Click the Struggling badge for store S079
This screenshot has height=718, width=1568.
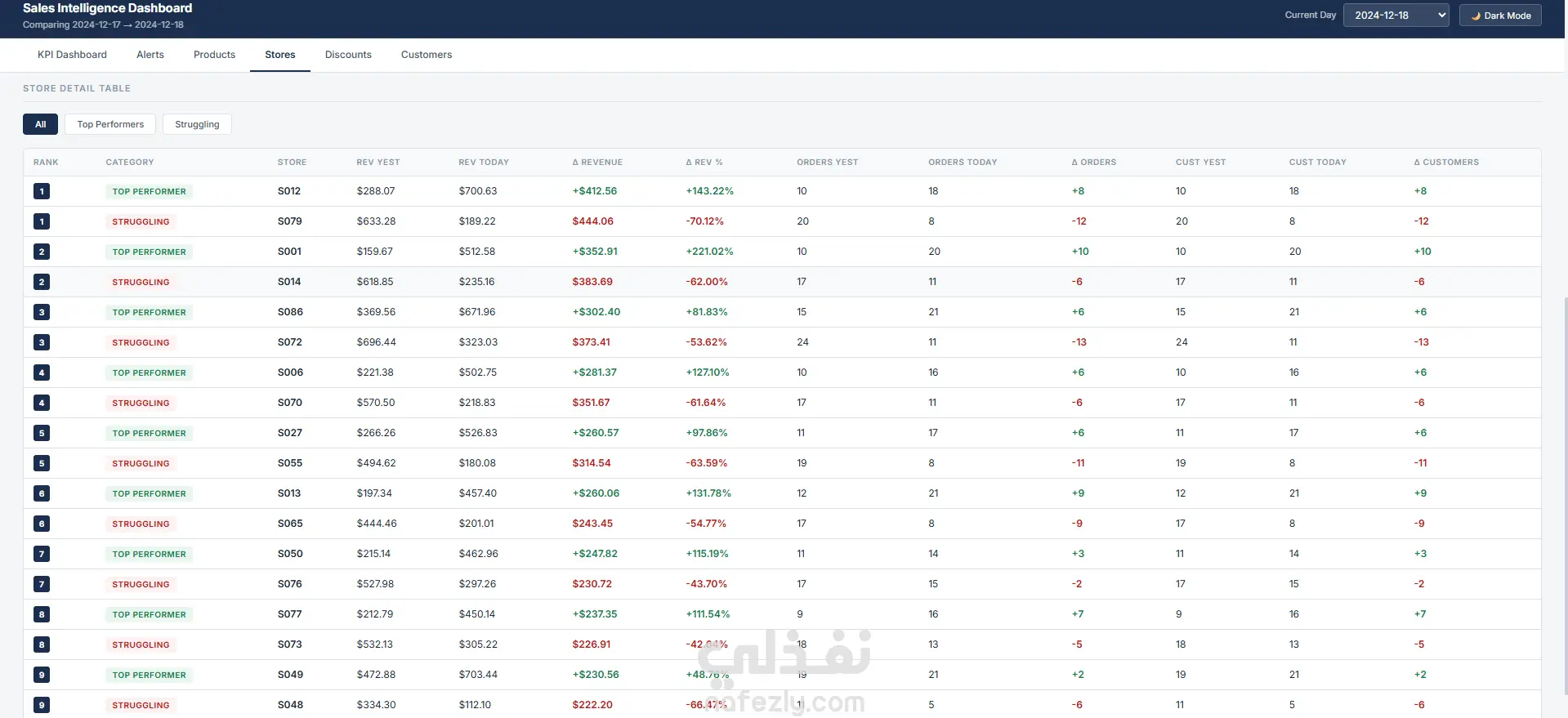(141, 221)
